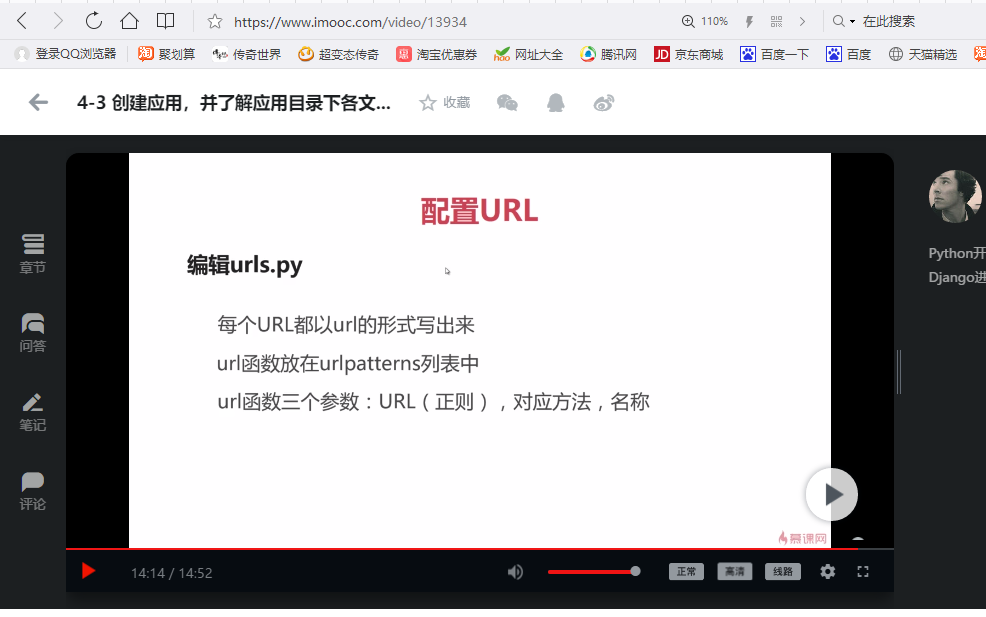Open the 评论 comments sidebar panel
Screen dimensions: 986x617
click(x=33, y=491)
